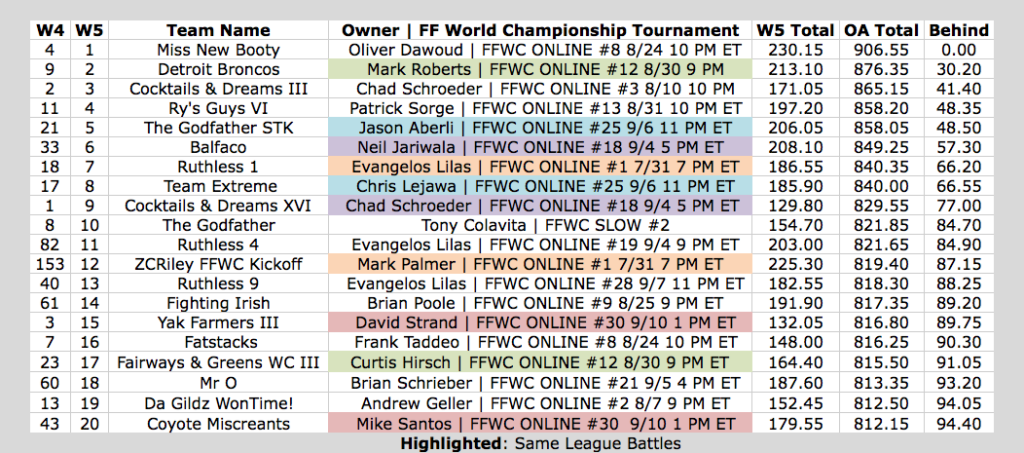Select the W4 column header

pos(49,30)
